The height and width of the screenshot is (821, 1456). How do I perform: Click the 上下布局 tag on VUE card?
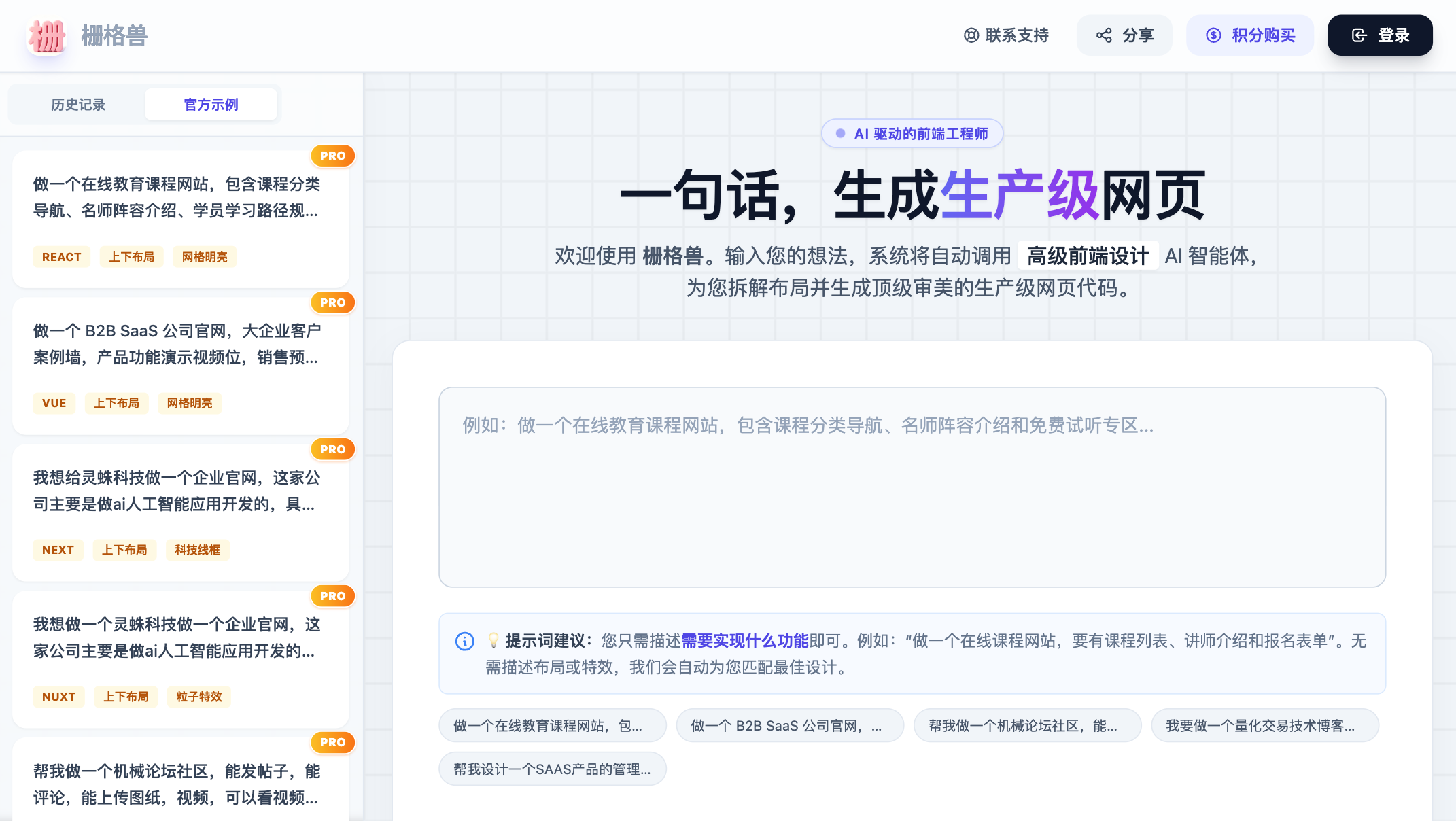(x=117, y=403)
